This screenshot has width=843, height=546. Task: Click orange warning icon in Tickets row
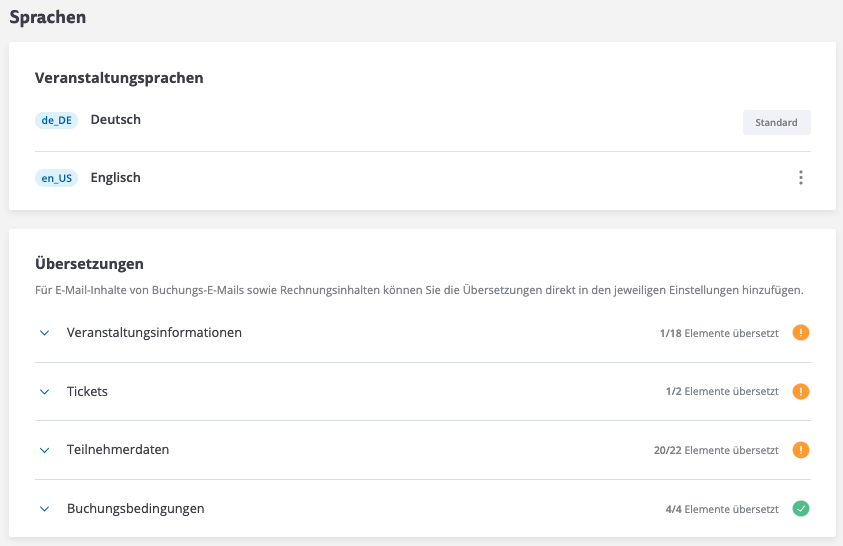tap(801, 392)
